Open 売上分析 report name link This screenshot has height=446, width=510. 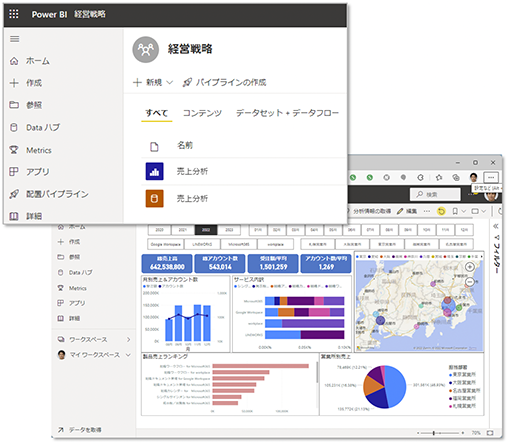[192, 171]
